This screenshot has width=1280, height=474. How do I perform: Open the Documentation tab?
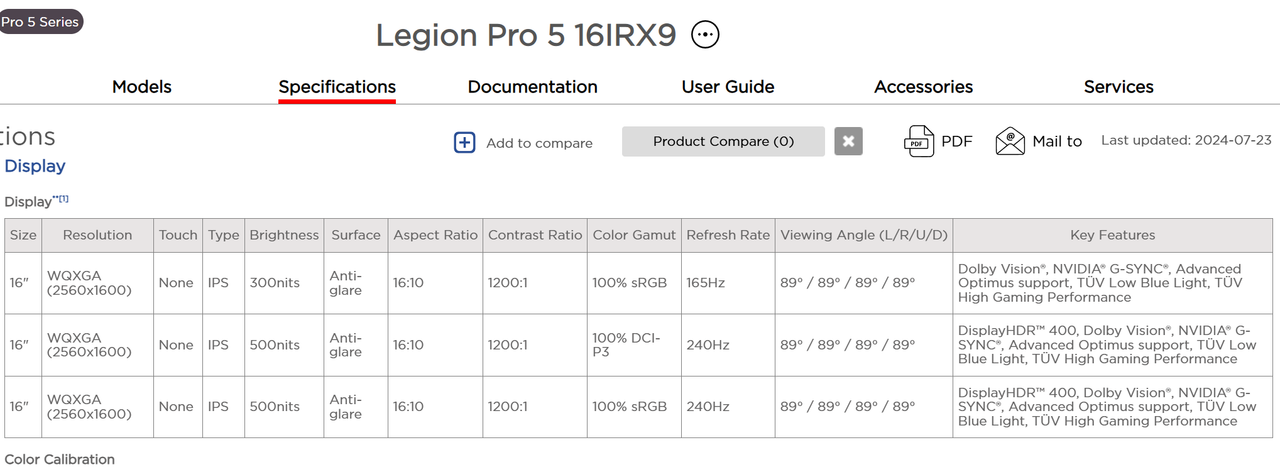click(533, 87)
